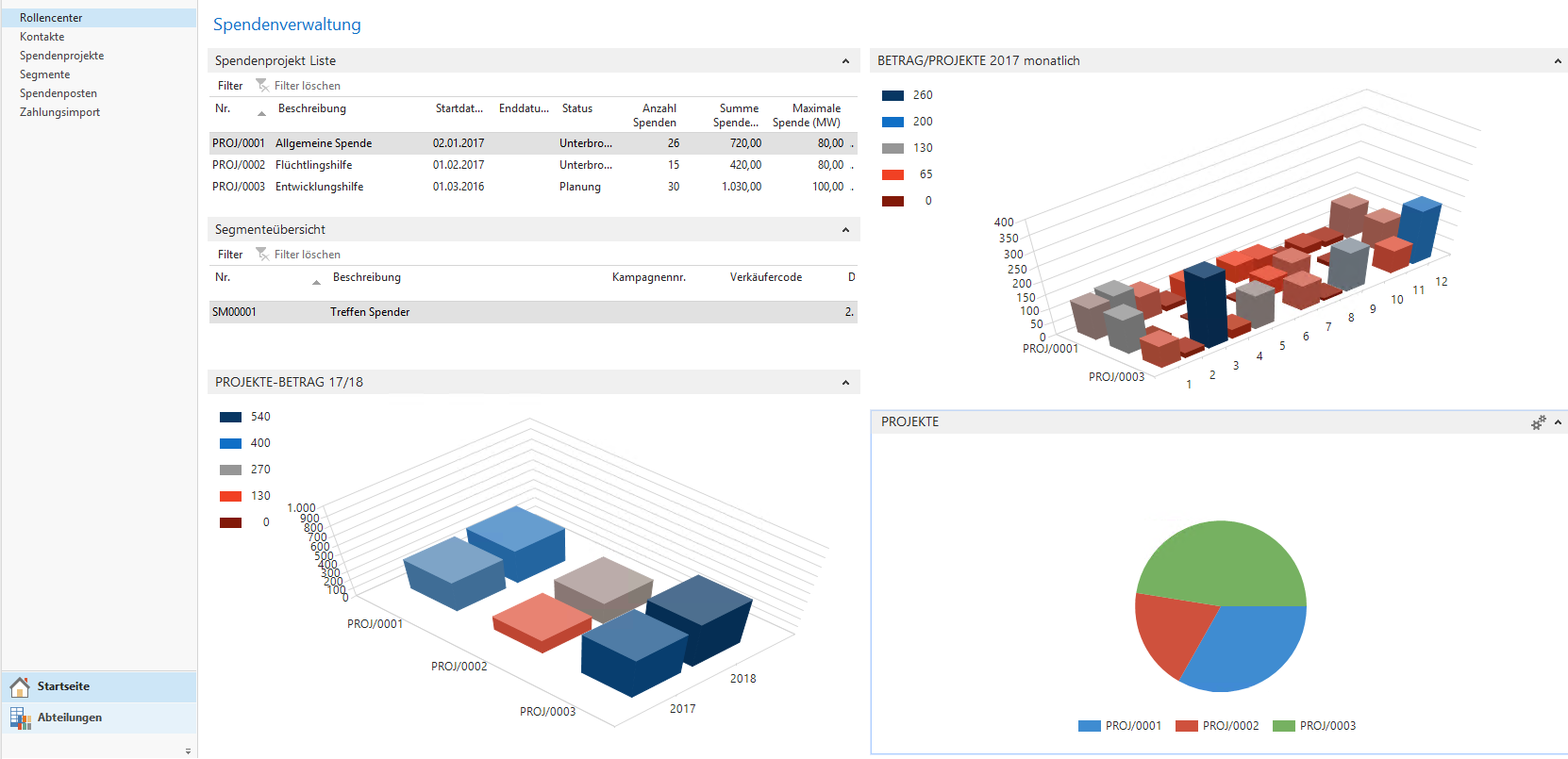Open Zahlungsimport in the navigation pane
This screenshot has height=759, width=1568.
point(59,112)
